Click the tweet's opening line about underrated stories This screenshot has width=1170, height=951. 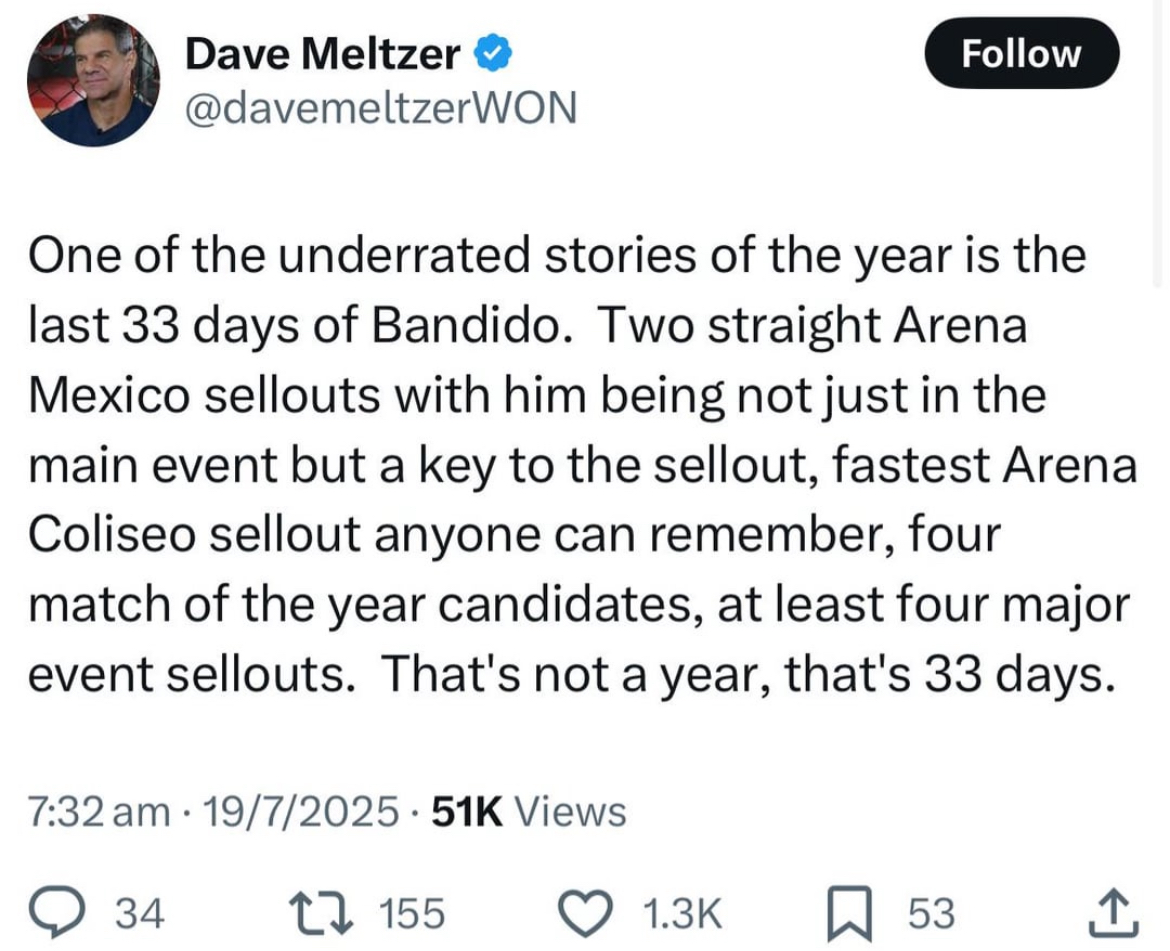(x=557, y=256)
